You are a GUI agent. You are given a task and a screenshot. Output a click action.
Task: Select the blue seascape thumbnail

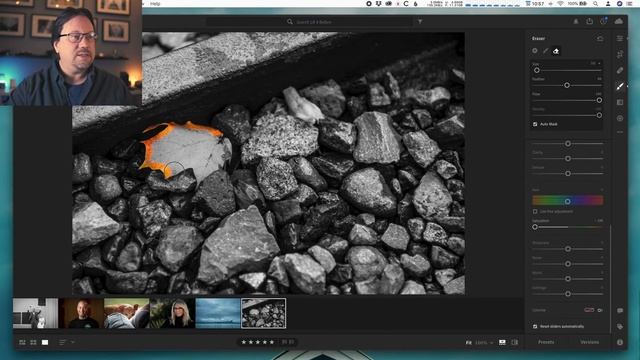(218, 313)
